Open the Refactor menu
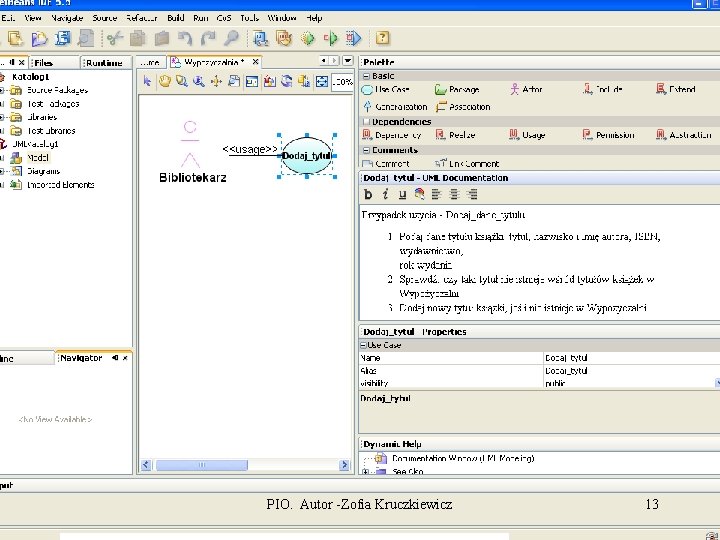 click(x=141, y=18)
